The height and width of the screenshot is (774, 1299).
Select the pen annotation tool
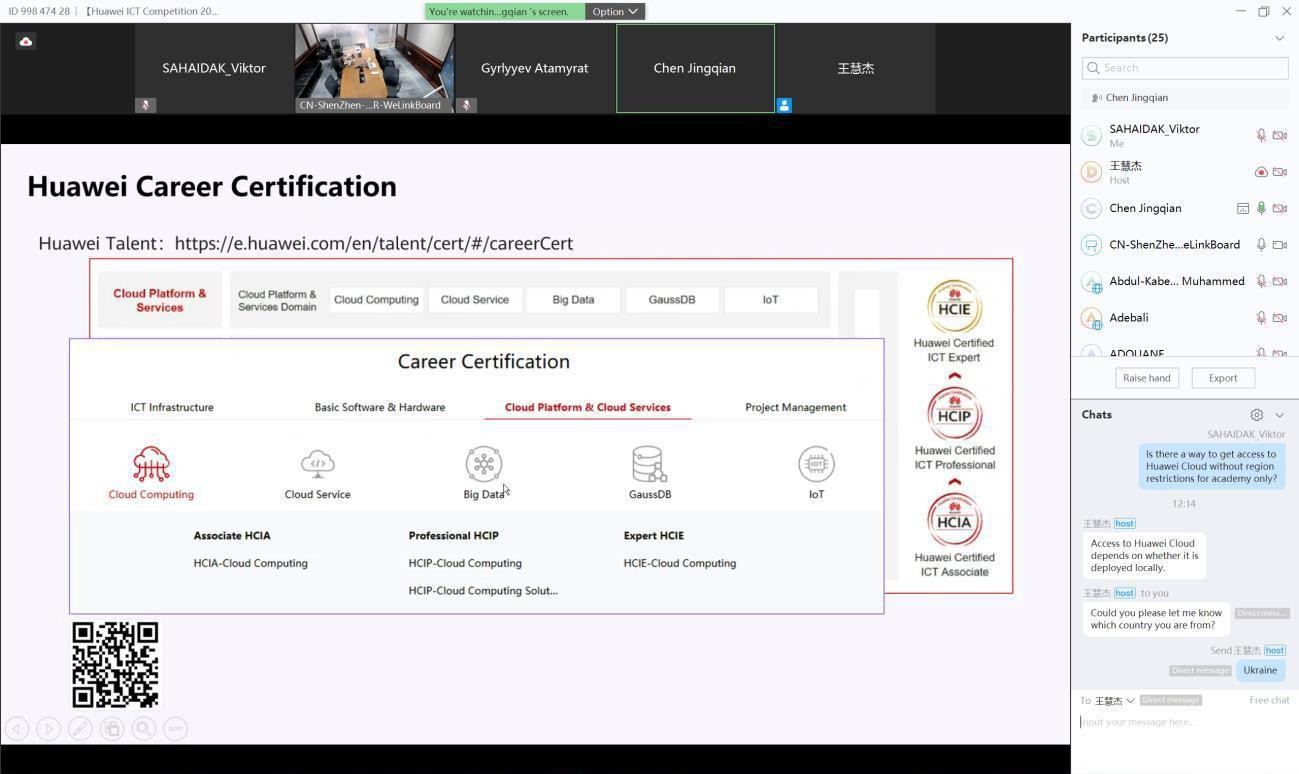(80, 729)
